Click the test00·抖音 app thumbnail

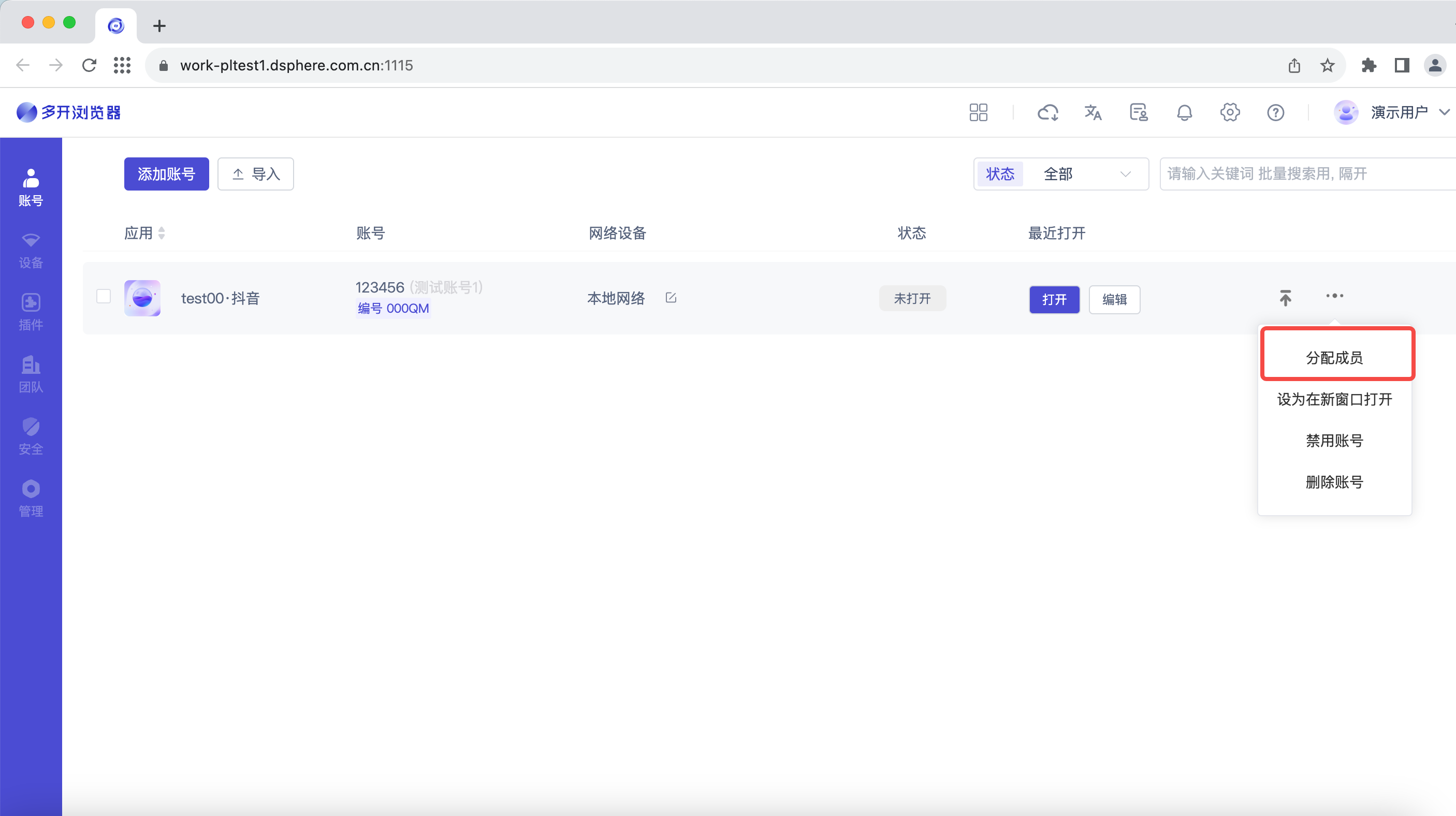[x=142, y=298]
